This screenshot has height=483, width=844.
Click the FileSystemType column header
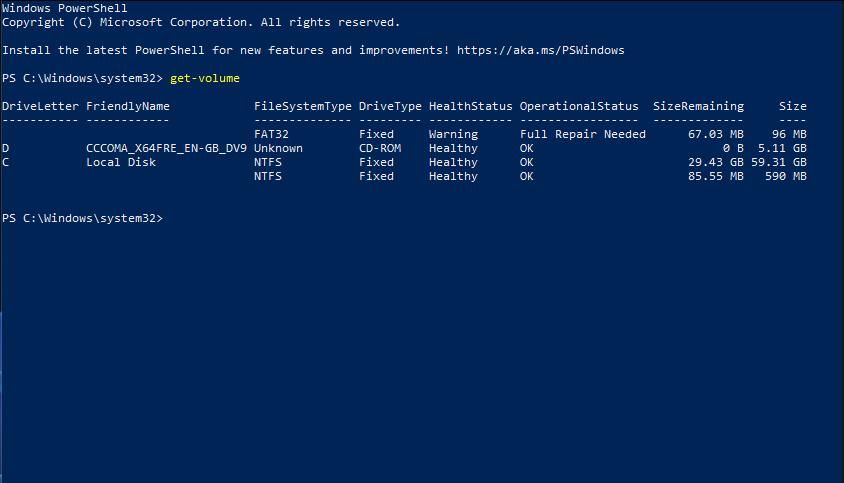[x=303, y=106]
